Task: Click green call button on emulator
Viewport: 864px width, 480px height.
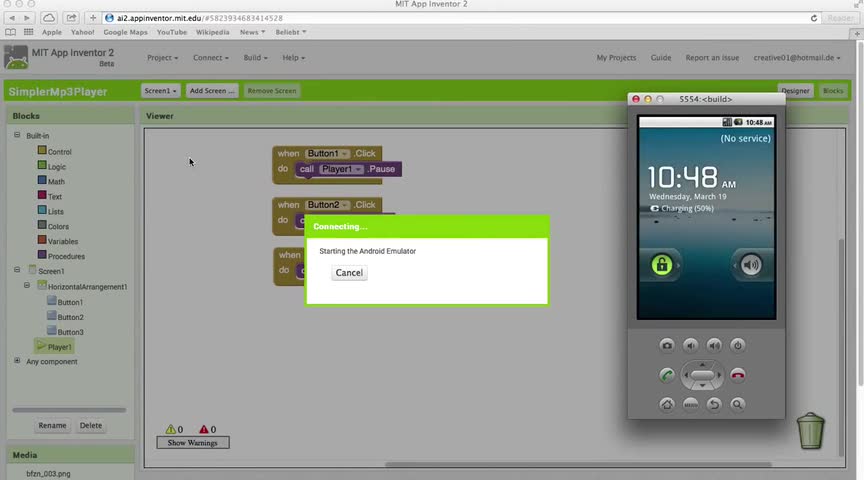Action: point(667,375)
